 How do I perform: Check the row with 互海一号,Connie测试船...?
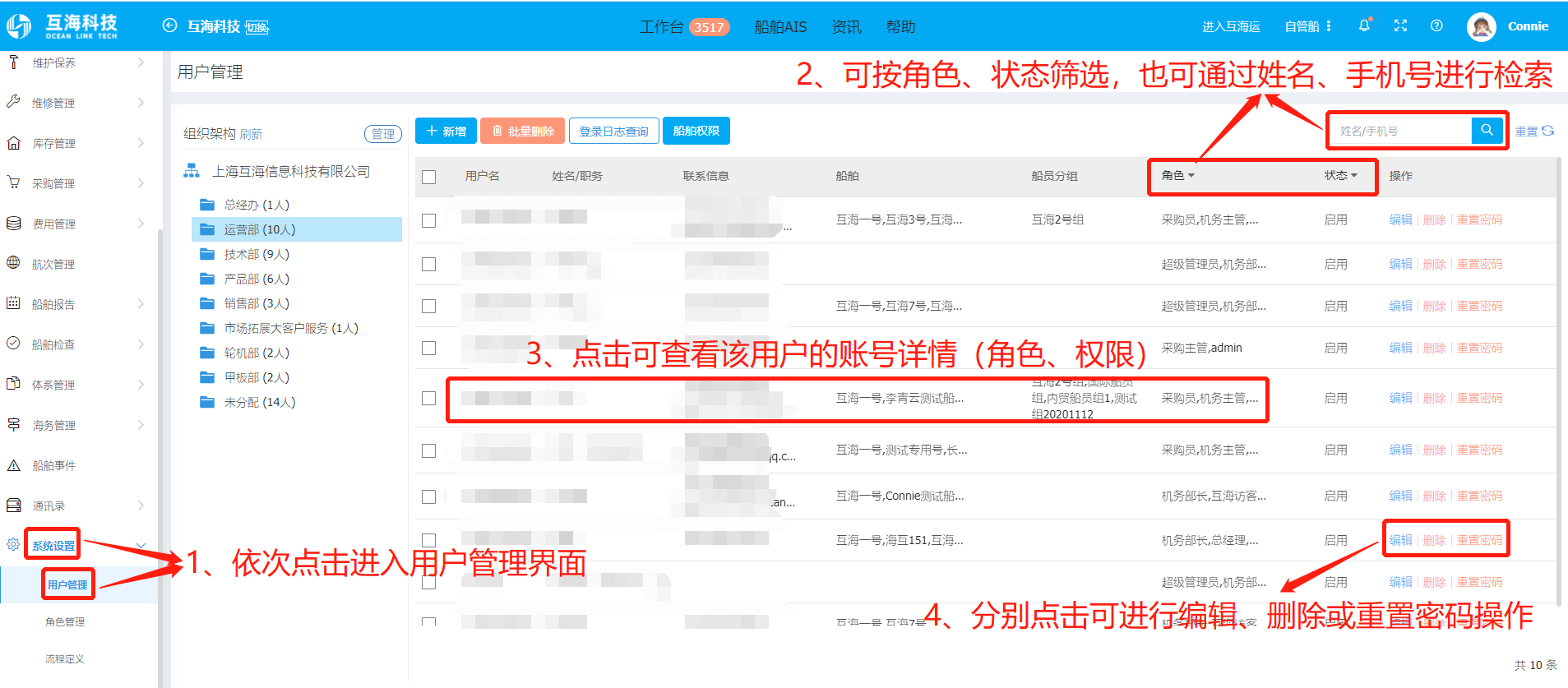click(428, 496)
